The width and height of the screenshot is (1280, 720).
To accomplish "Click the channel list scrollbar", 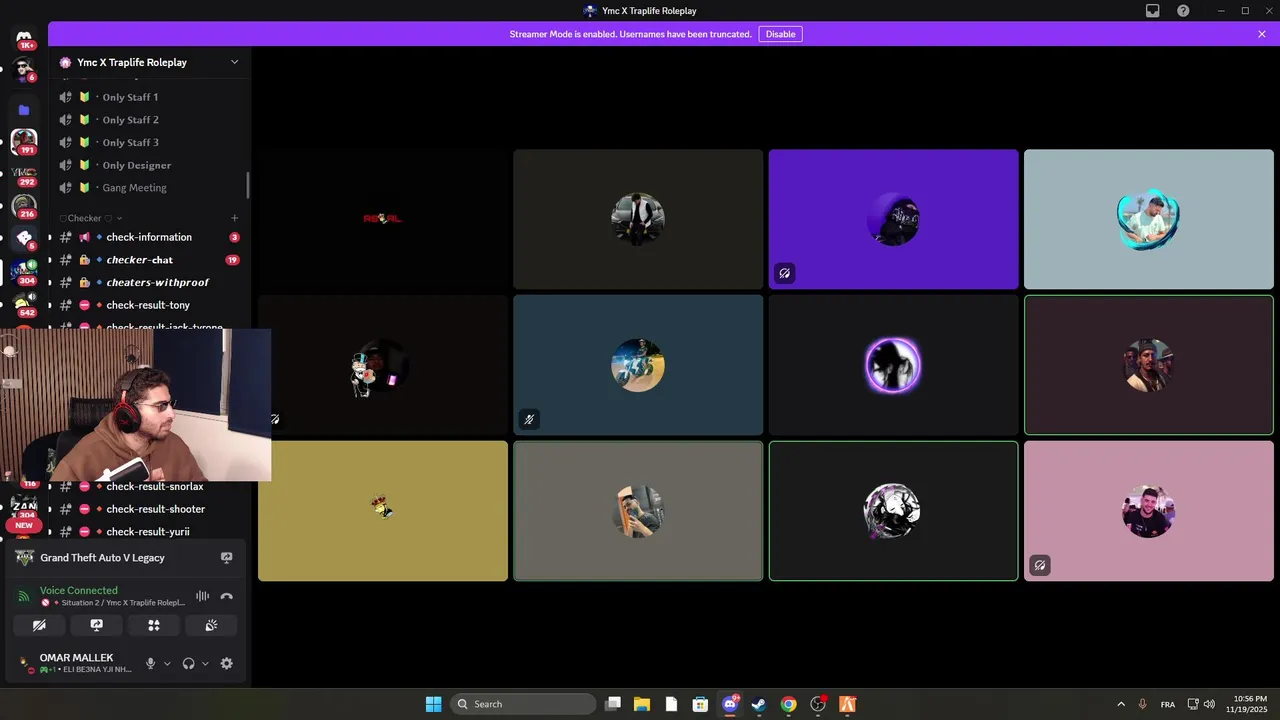I will point(248,185).
